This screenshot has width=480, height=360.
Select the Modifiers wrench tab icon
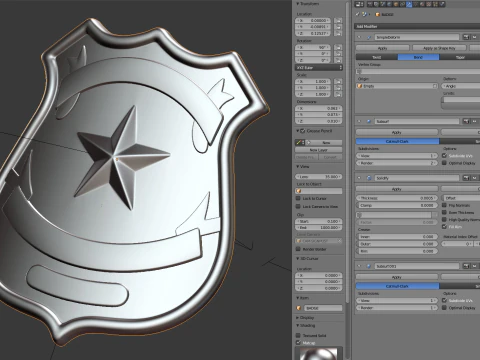point(409,4)
